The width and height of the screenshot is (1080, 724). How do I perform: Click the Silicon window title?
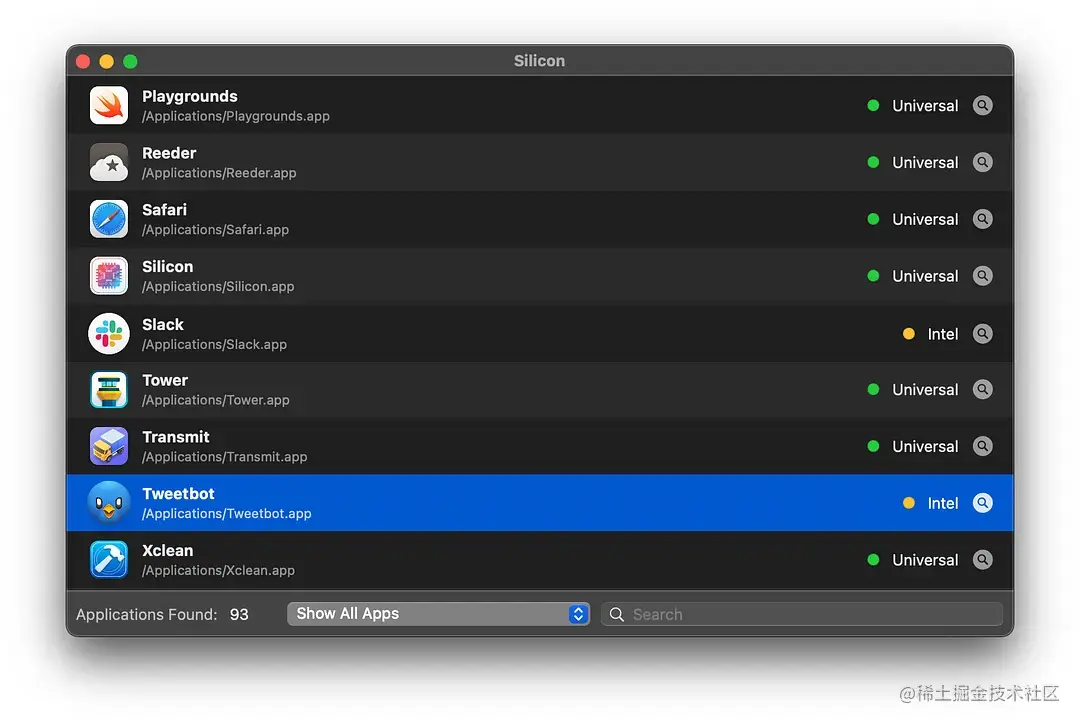(539, 61)
